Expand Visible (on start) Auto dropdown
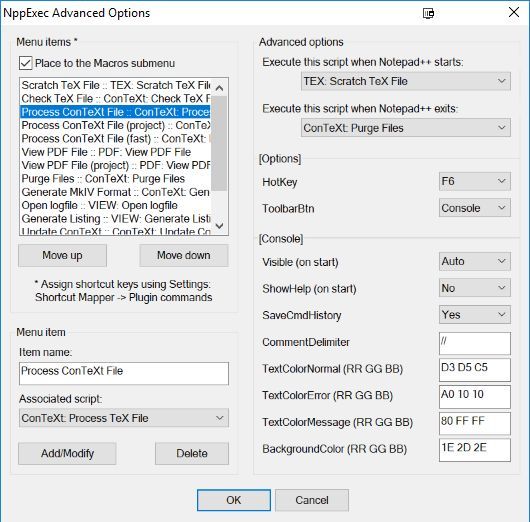530x522 pixels. (475, 261)
